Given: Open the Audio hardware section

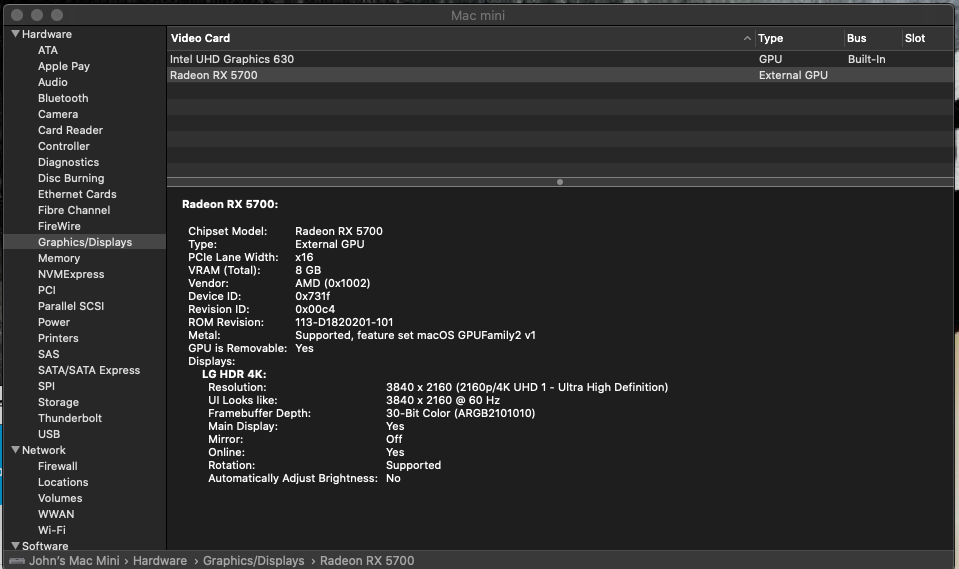Looking at the screenshot, I should [x=53, y=82].
